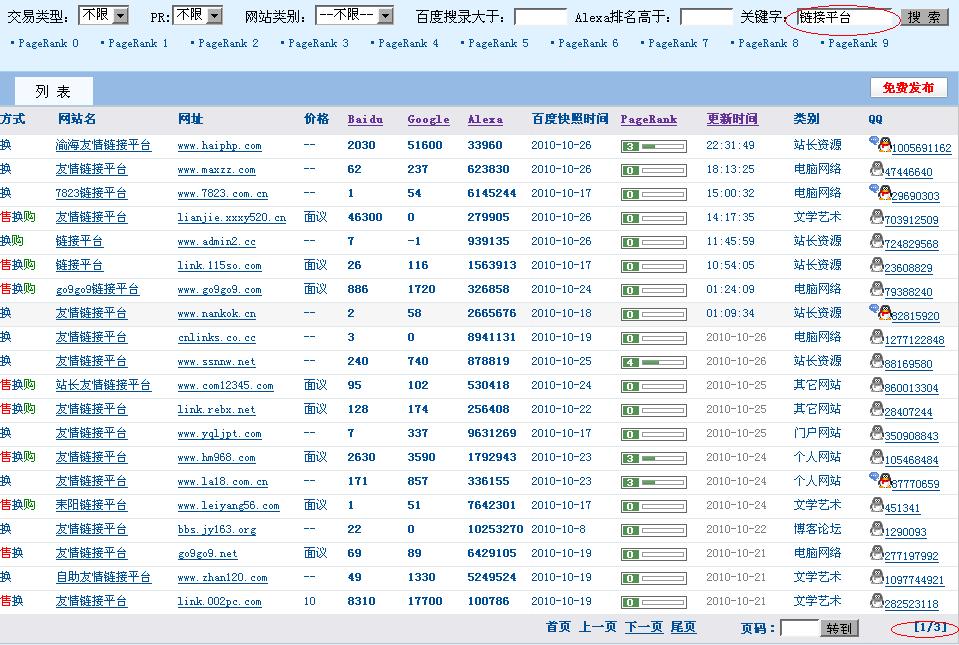The height and width of the screenshot is (645, 959).
Task: Sort by Baidu column header
Action: click(365, 120)
